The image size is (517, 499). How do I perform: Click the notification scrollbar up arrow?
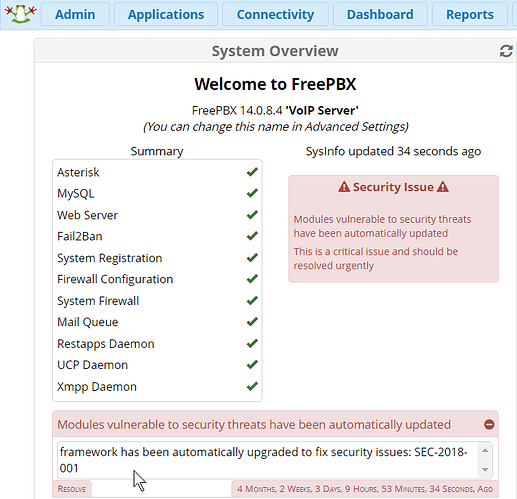pos(485,451)
